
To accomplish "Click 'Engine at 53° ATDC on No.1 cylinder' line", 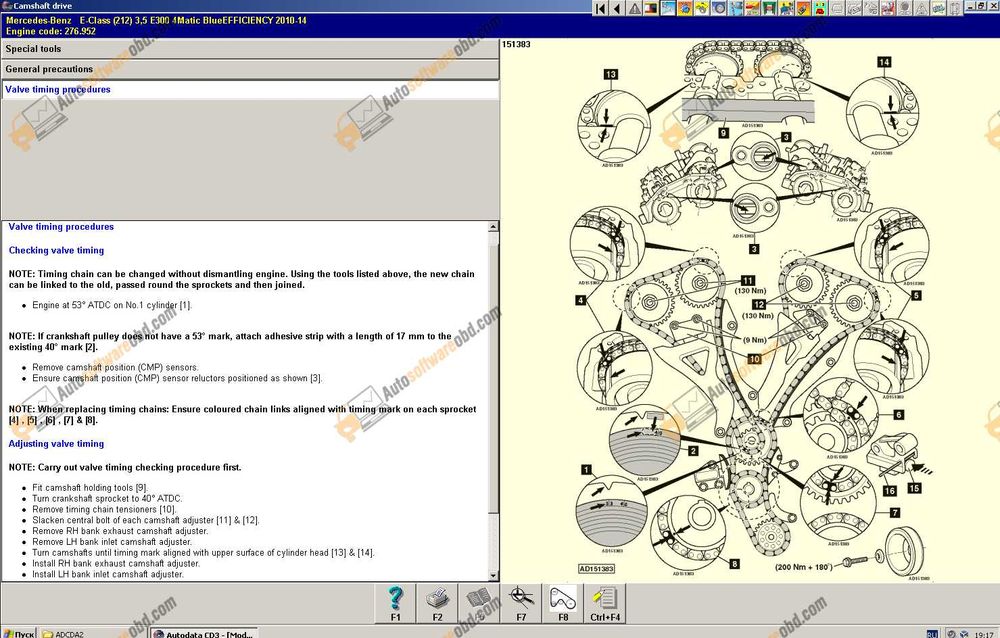I will click(x=112, y=306).
